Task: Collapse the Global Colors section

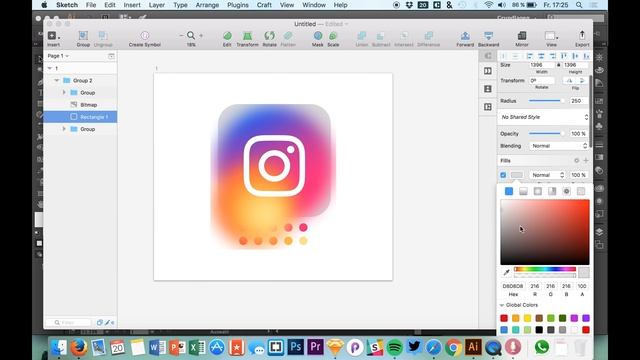Action: pos(502,305)
